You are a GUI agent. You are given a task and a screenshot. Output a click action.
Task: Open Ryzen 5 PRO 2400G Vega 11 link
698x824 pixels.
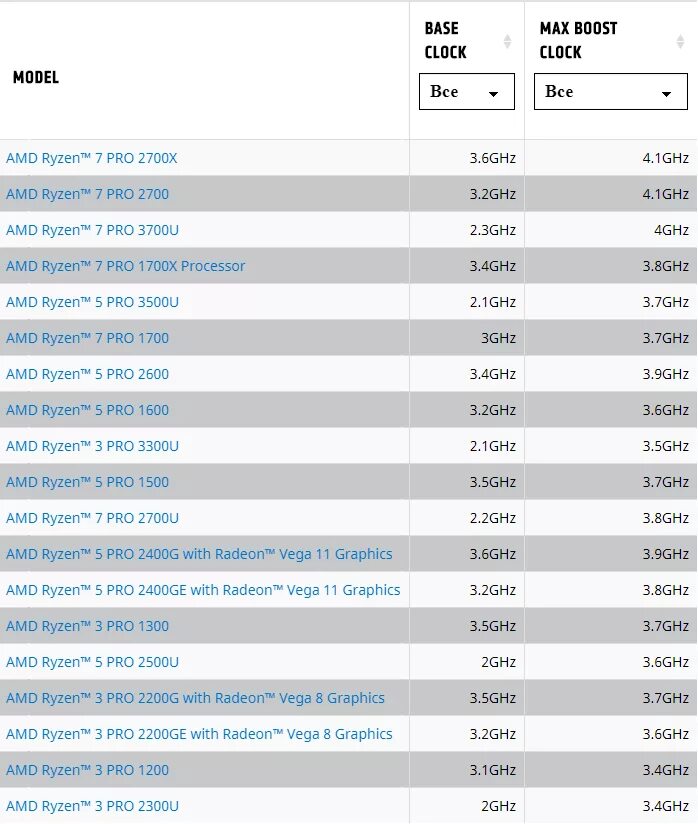(199, 554)
